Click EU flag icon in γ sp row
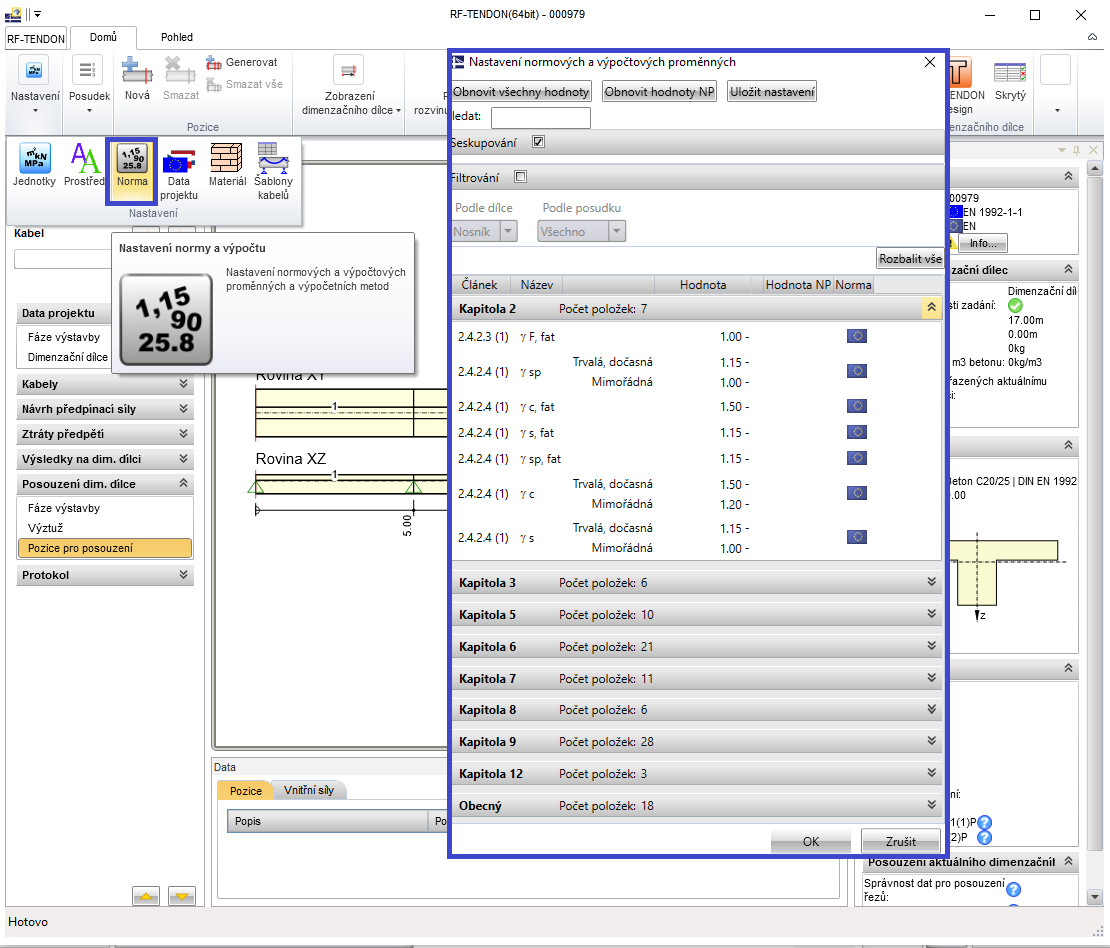 tap(857, 371)
